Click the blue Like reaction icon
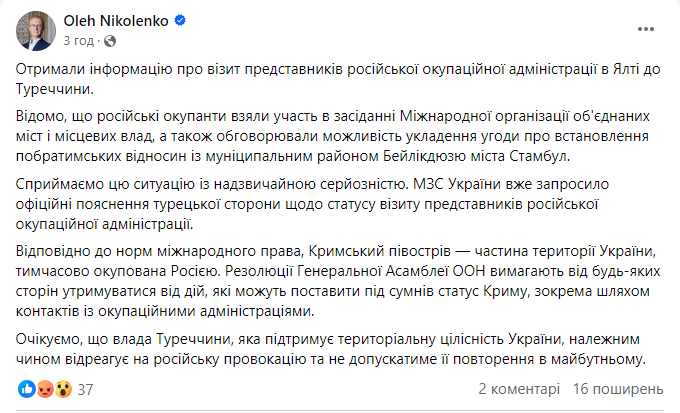The width and height of the screenshot is (680, 413). (x=25, y=388)
